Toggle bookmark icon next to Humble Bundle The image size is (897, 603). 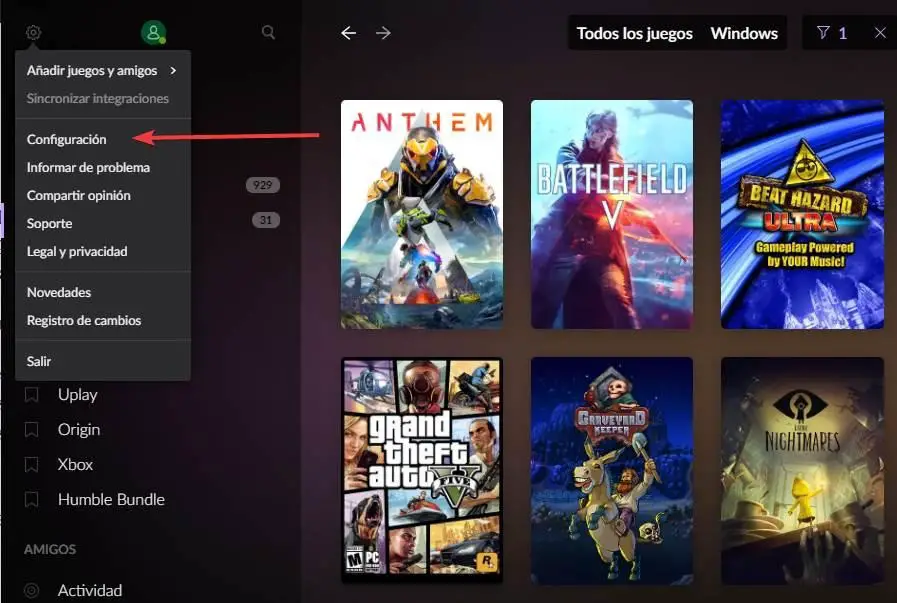pyautogui.click(x=31, y=499)
